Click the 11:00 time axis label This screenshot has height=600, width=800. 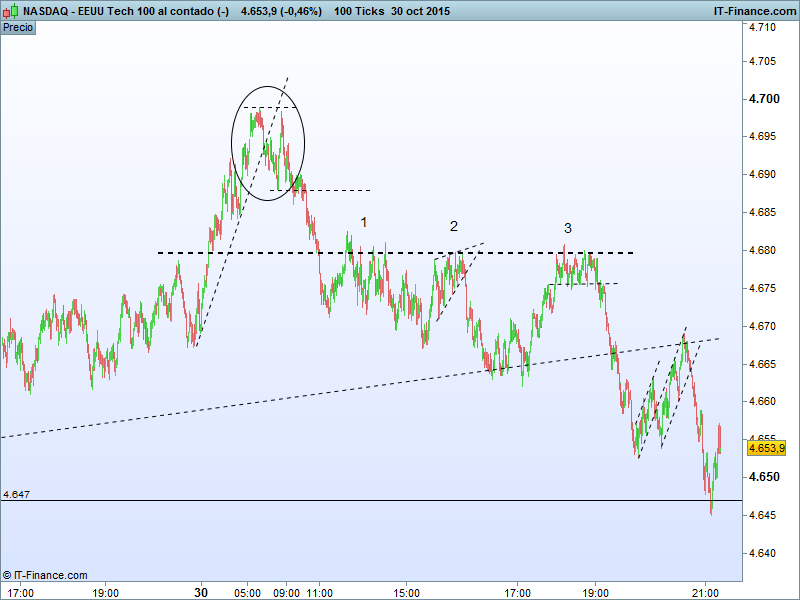click(319, 593)
